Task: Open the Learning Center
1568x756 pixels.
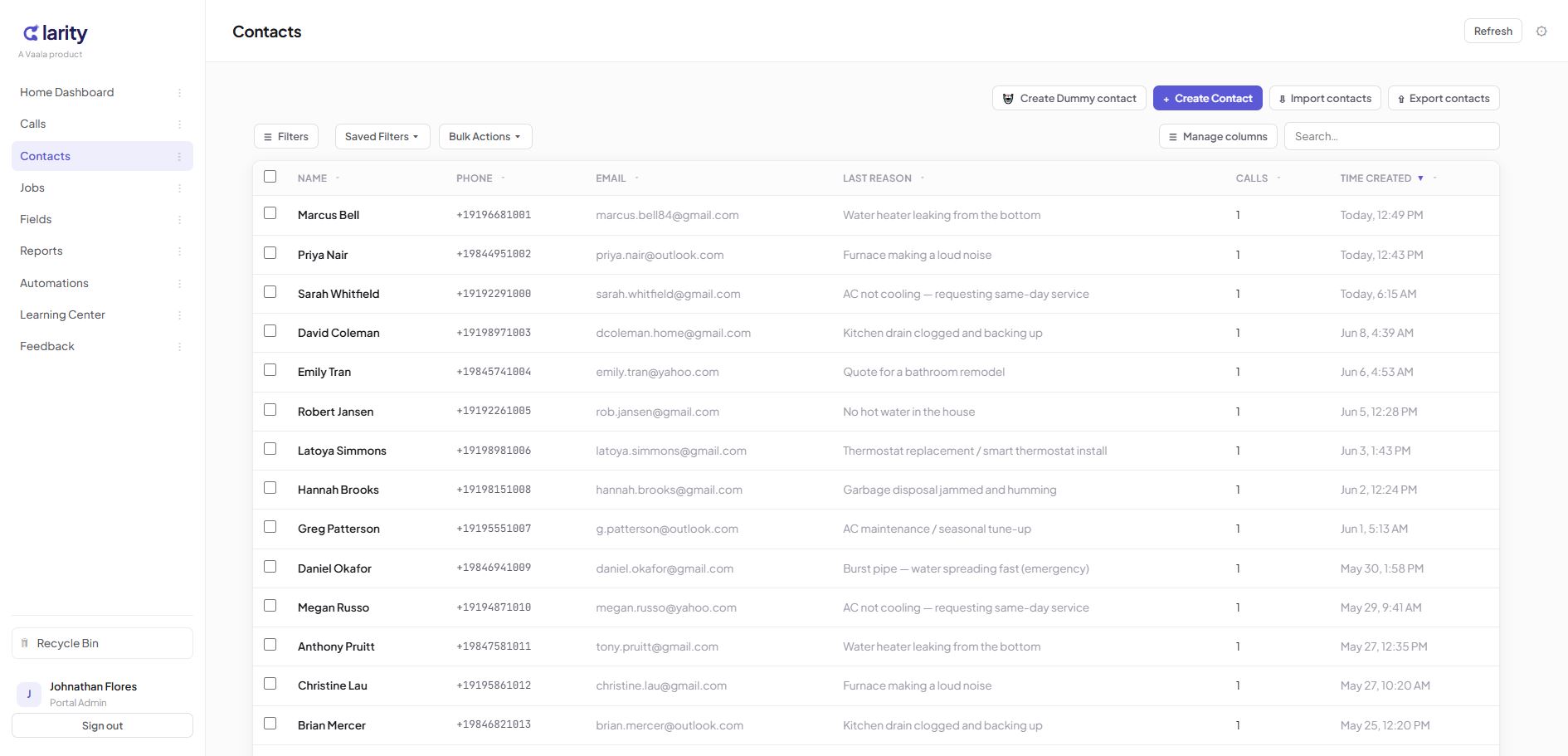Action: pyautogui.click(x=62, y=315)
